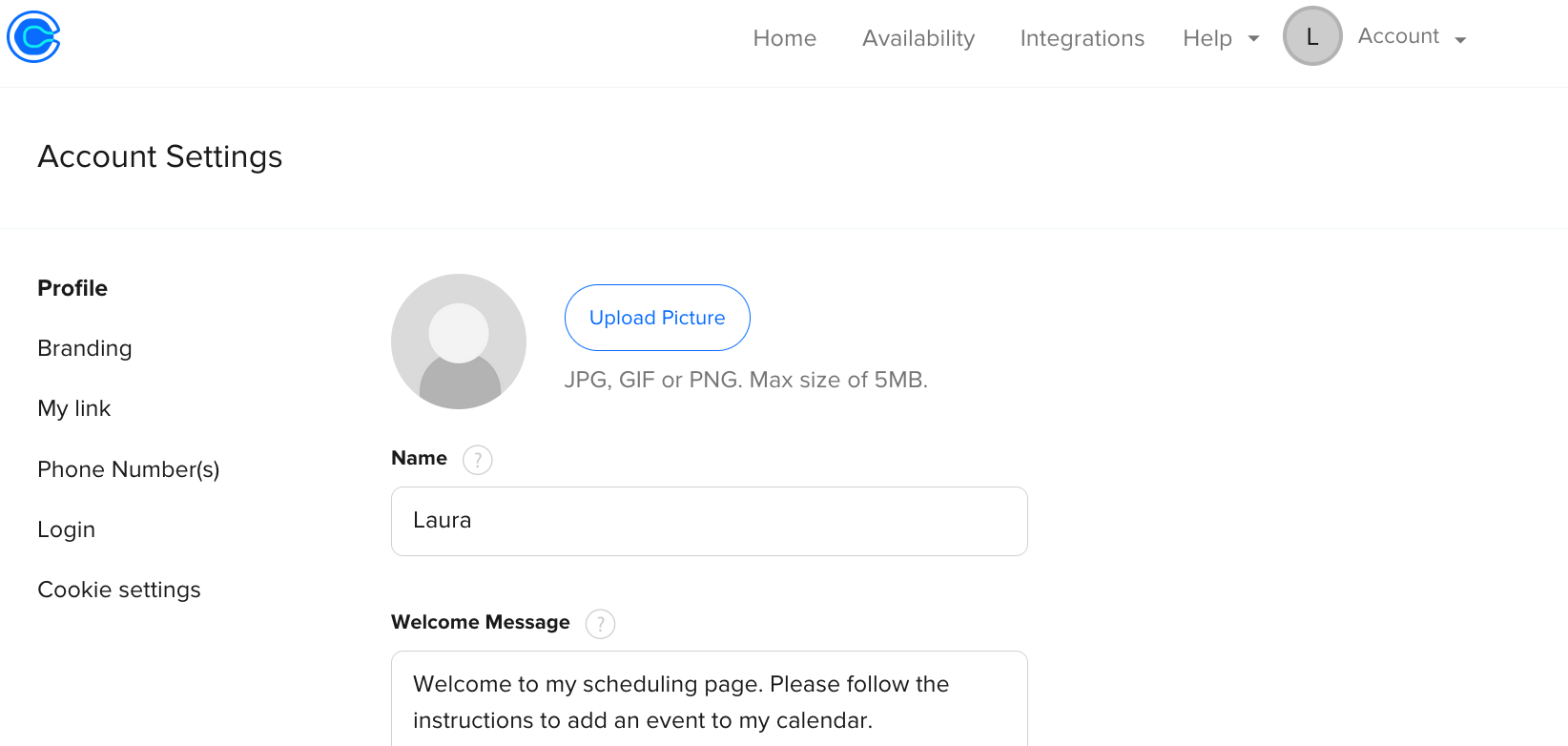This screenshot has height=746, width=1568.
Task: Open the Branding settings
Action: pyautogui.click(x=84, y=347)
